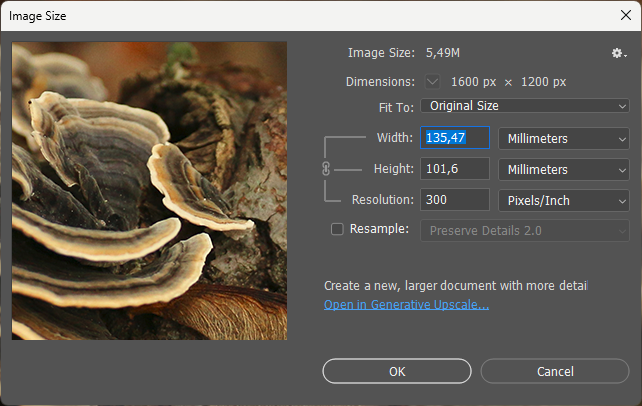Image resolution: width=642 pixels, height=406 pixels.
Task: Open the Height units Millimeters dropdown
Action: (562, 169)
